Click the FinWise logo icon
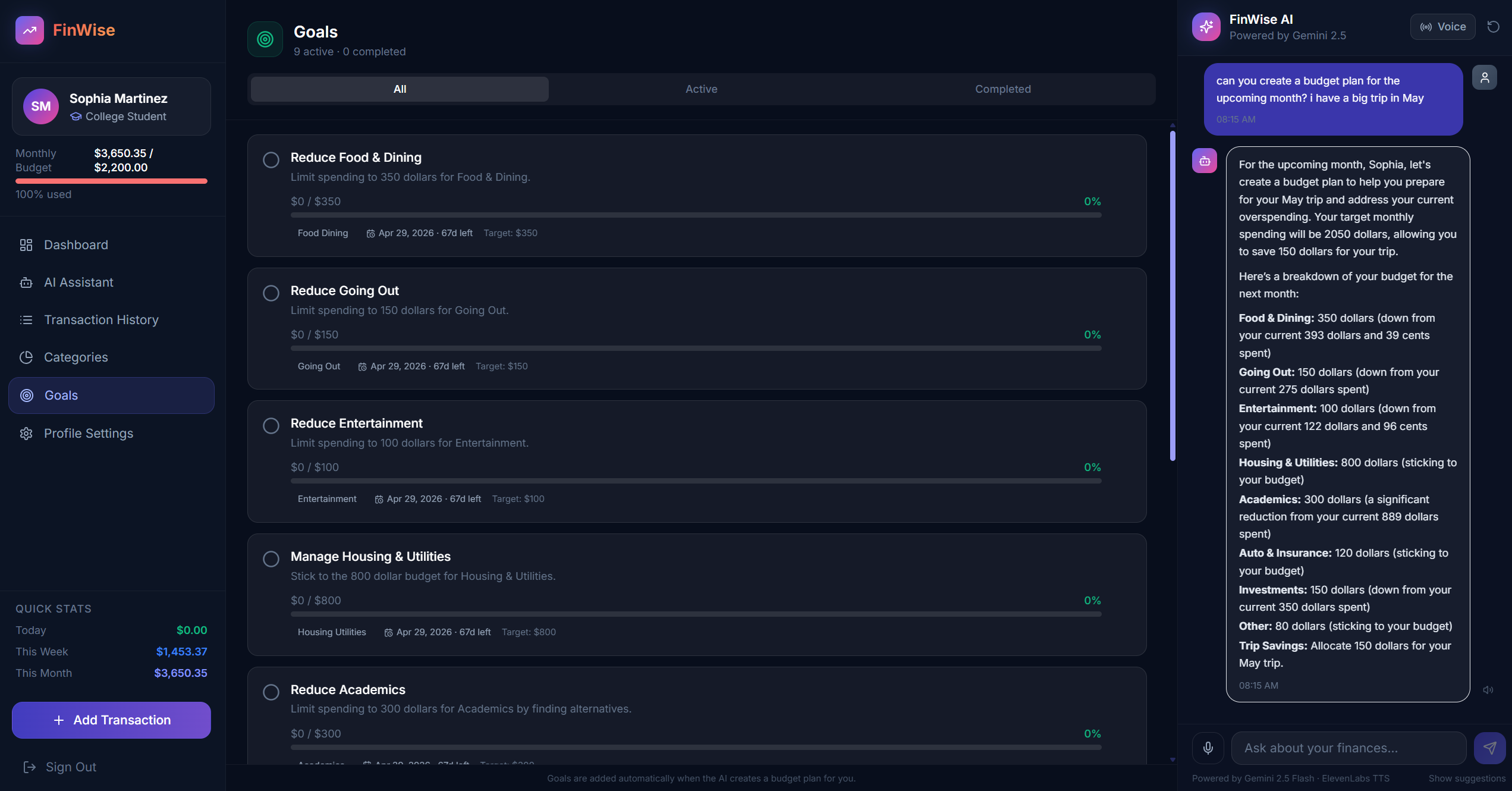Image resolution: width=1512 pixels, height=791 pixels. 29,30
